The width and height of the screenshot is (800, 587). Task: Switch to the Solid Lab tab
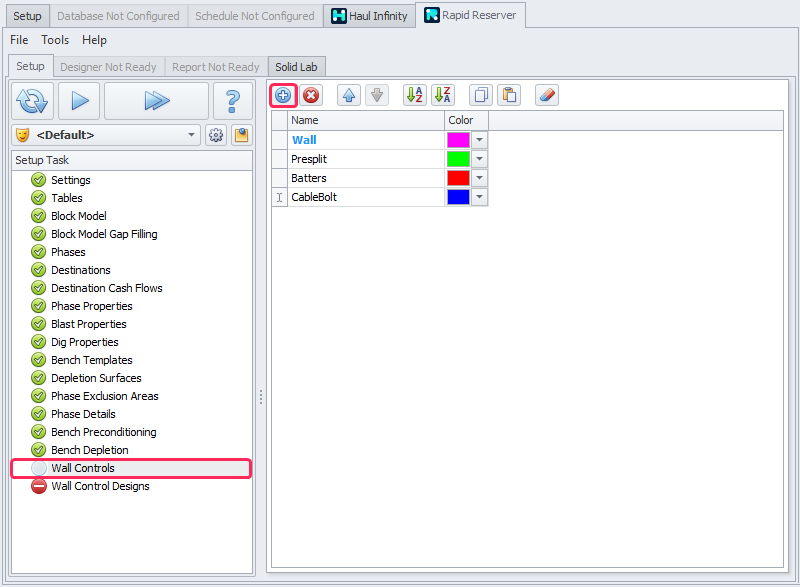click(x=295, y=67)
